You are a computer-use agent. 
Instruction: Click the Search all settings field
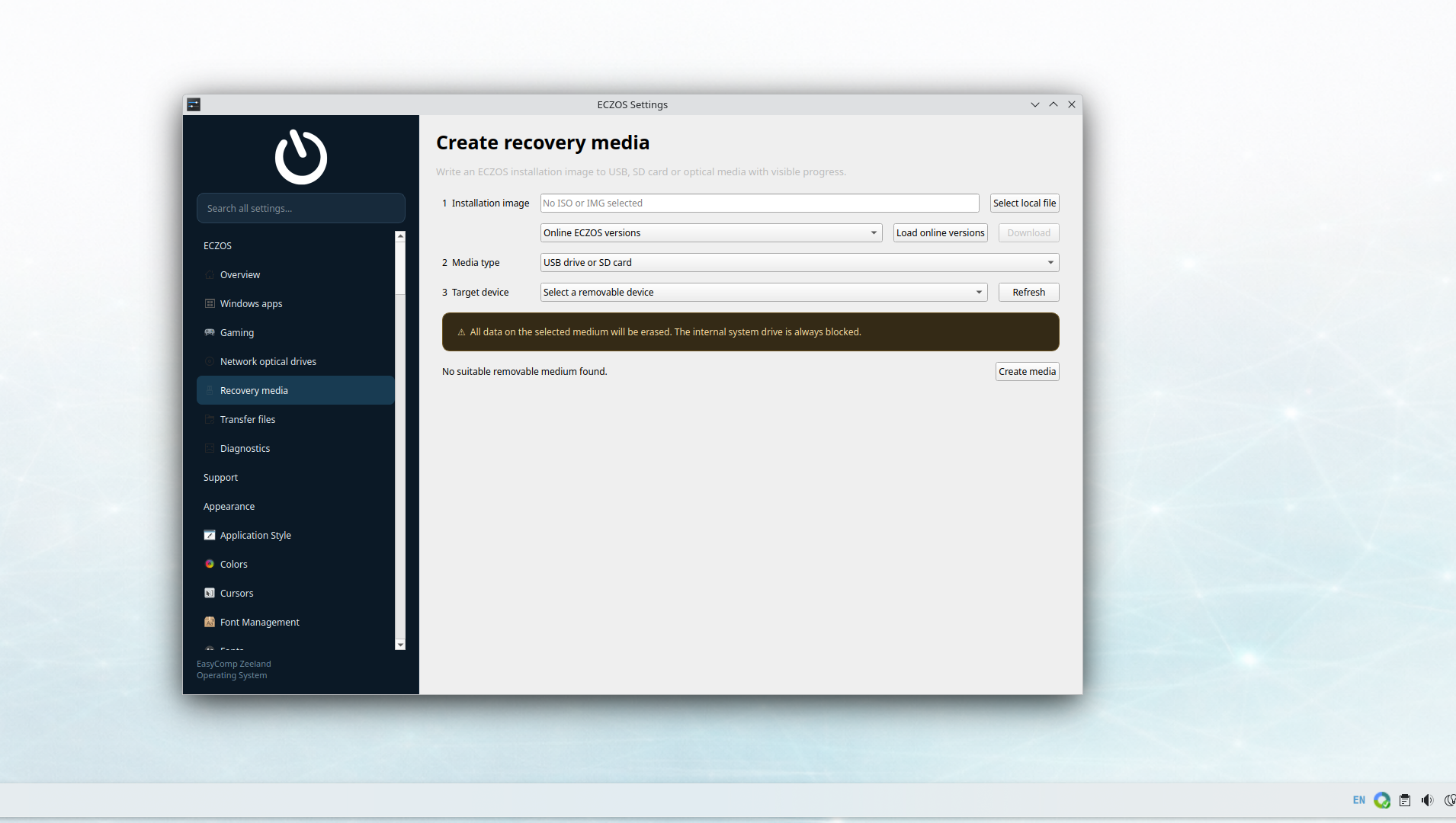coord(301,208)
